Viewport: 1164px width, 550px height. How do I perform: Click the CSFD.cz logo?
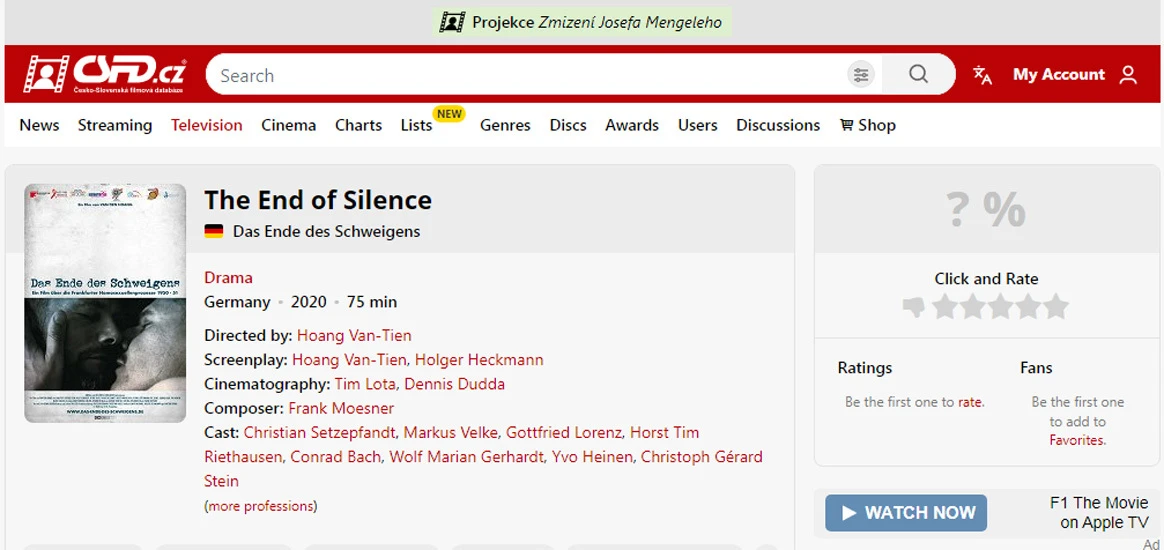(x=104, y=74)
